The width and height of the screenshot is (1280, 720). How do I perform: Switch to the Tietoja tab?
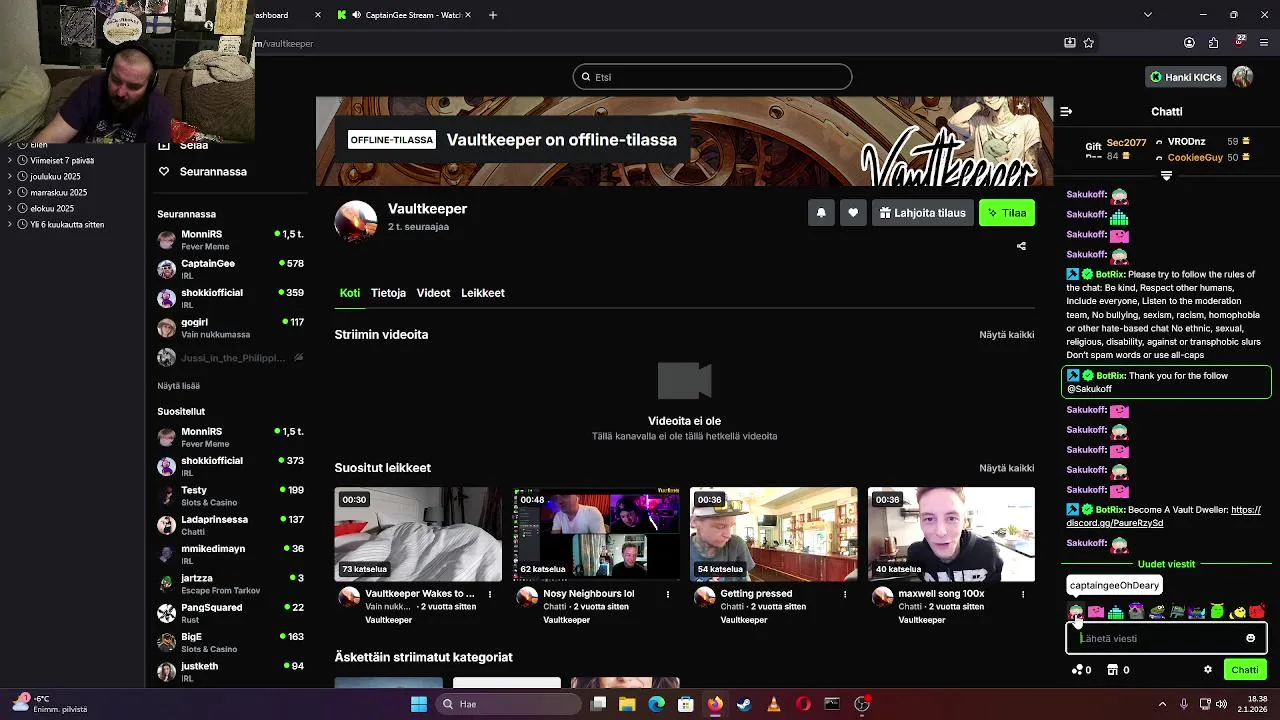(388, 293)
